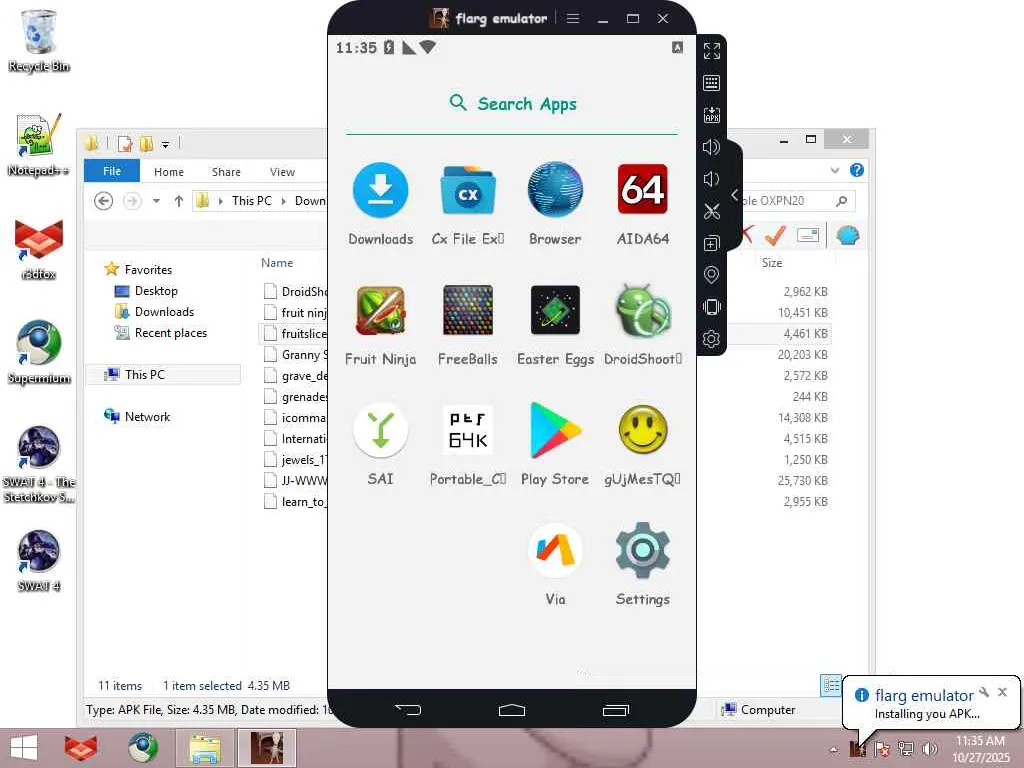Sort files by Size column header

(771, 263)
